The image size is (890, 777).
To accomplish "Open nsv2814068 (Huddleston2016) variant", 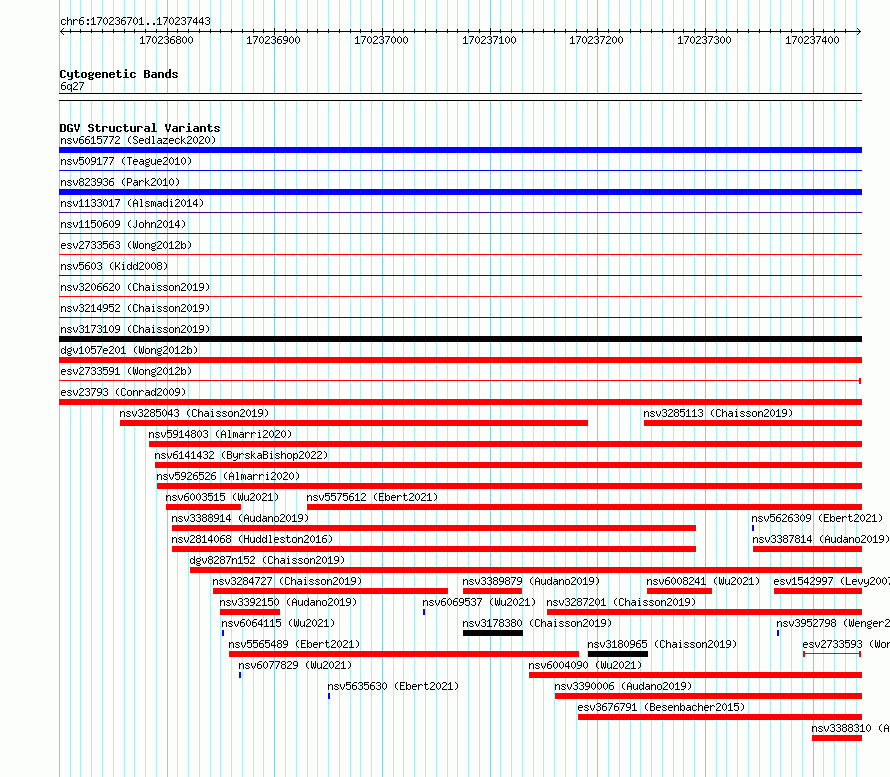I will [252, 539].
